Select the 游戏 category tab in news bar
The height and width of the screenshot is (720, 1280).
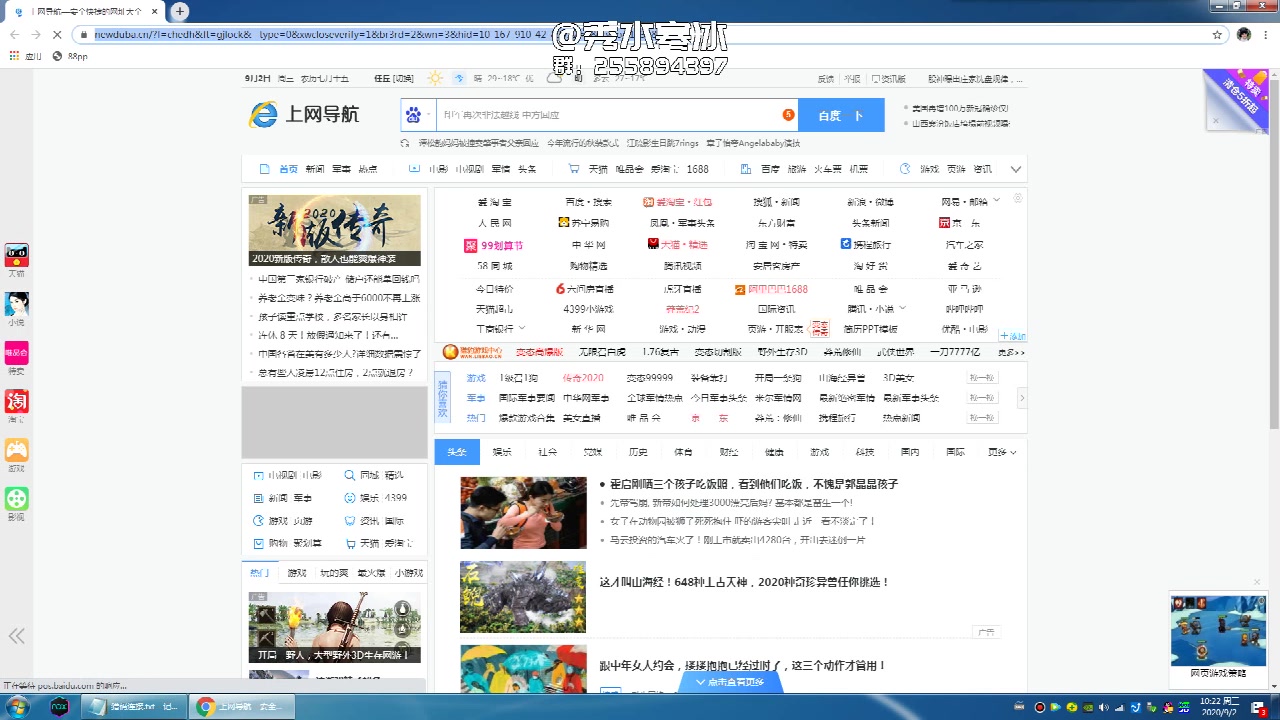(x=820, y=451)
